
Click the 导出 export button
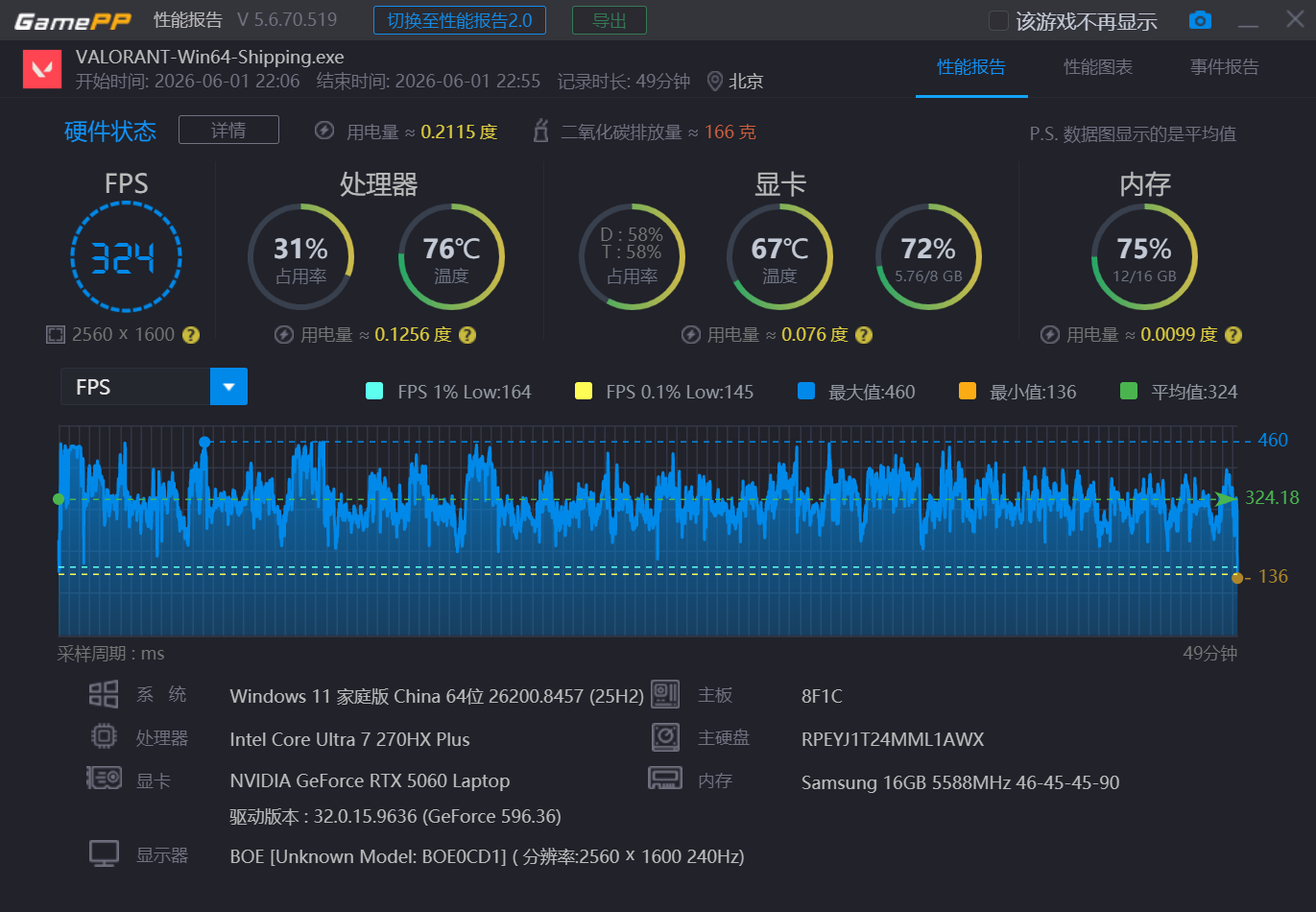(x=610, y=20)
